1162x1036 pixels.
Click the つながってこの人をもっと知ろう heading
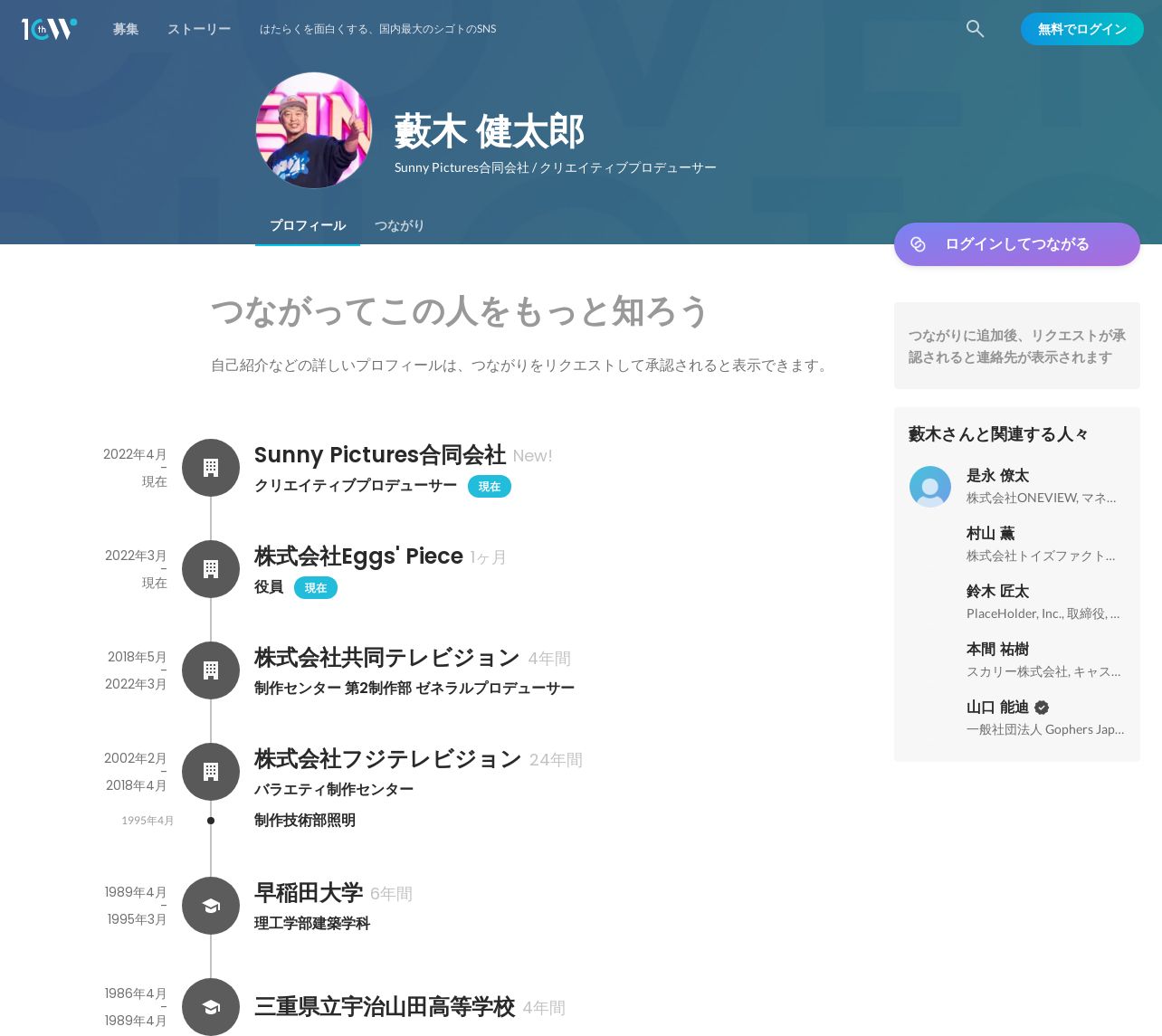pos(460,311)
